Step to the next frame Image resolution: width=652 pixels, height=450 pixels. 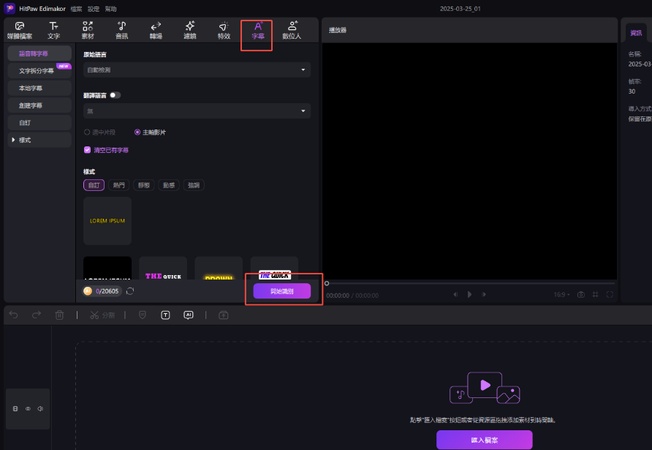pyautogui.click(x=484, y=294)
